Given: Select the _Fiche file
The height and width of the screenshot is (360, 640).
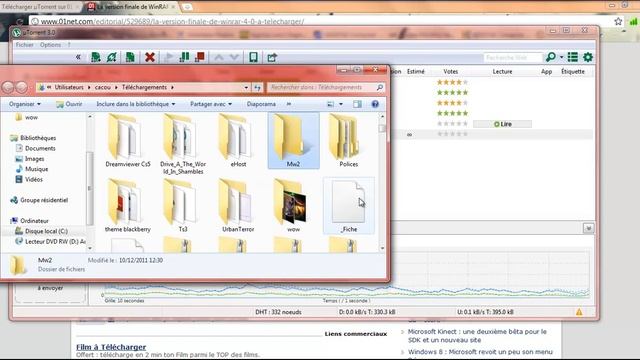Looking at the screenshot, I should pyautogui.click(x=348, y=206).
